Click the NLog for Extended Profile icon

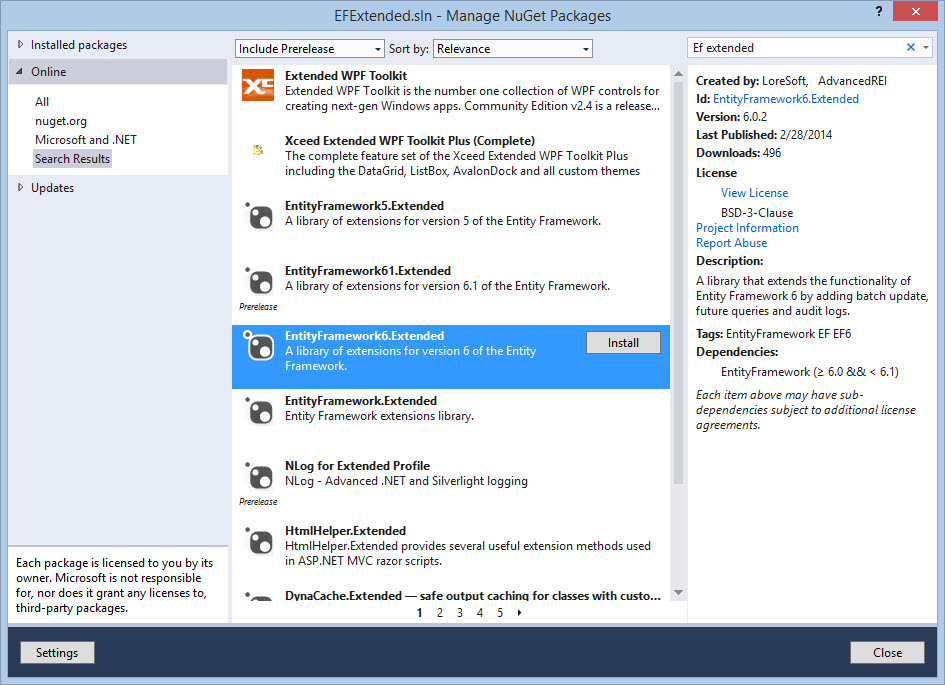259,476
